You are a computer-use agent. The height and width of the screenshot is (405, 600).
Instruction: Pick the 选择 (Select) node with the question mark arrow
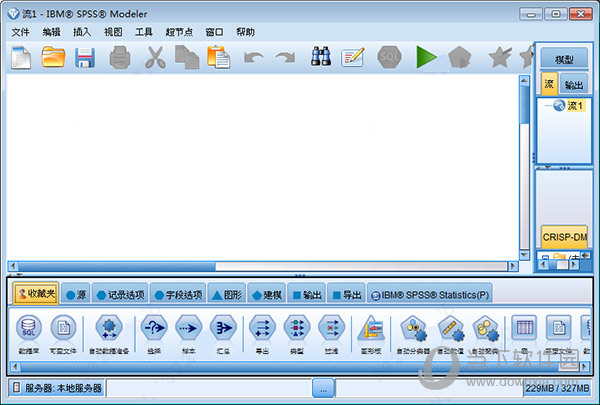[x=154, y=328]
